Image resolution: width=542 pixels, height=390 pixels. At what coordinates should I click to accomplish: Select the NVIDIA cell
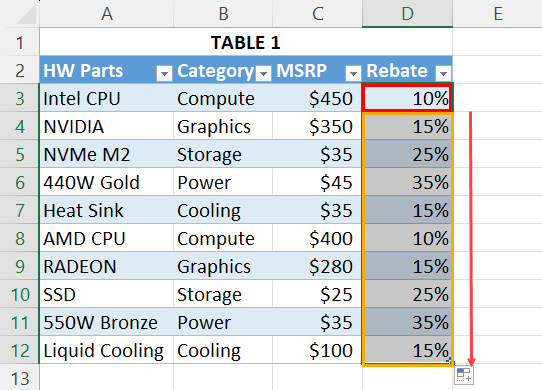[106, 126]
